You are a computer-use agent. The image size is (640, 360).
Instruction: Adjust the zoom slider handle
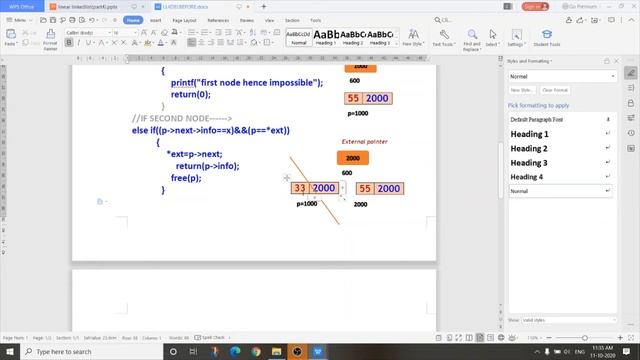point(584,338)
